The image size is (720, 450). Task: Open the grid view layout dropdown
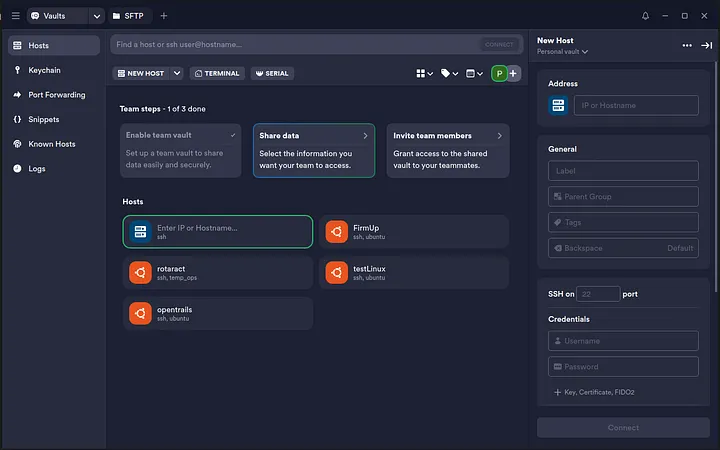(x=424, y=73)
